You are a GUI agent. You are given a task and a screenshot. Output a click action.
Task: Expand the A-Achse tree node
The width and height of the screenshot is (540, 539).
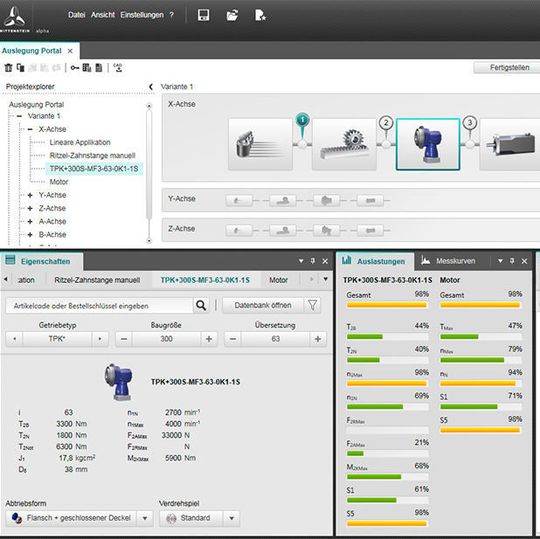tap(30, 221)
